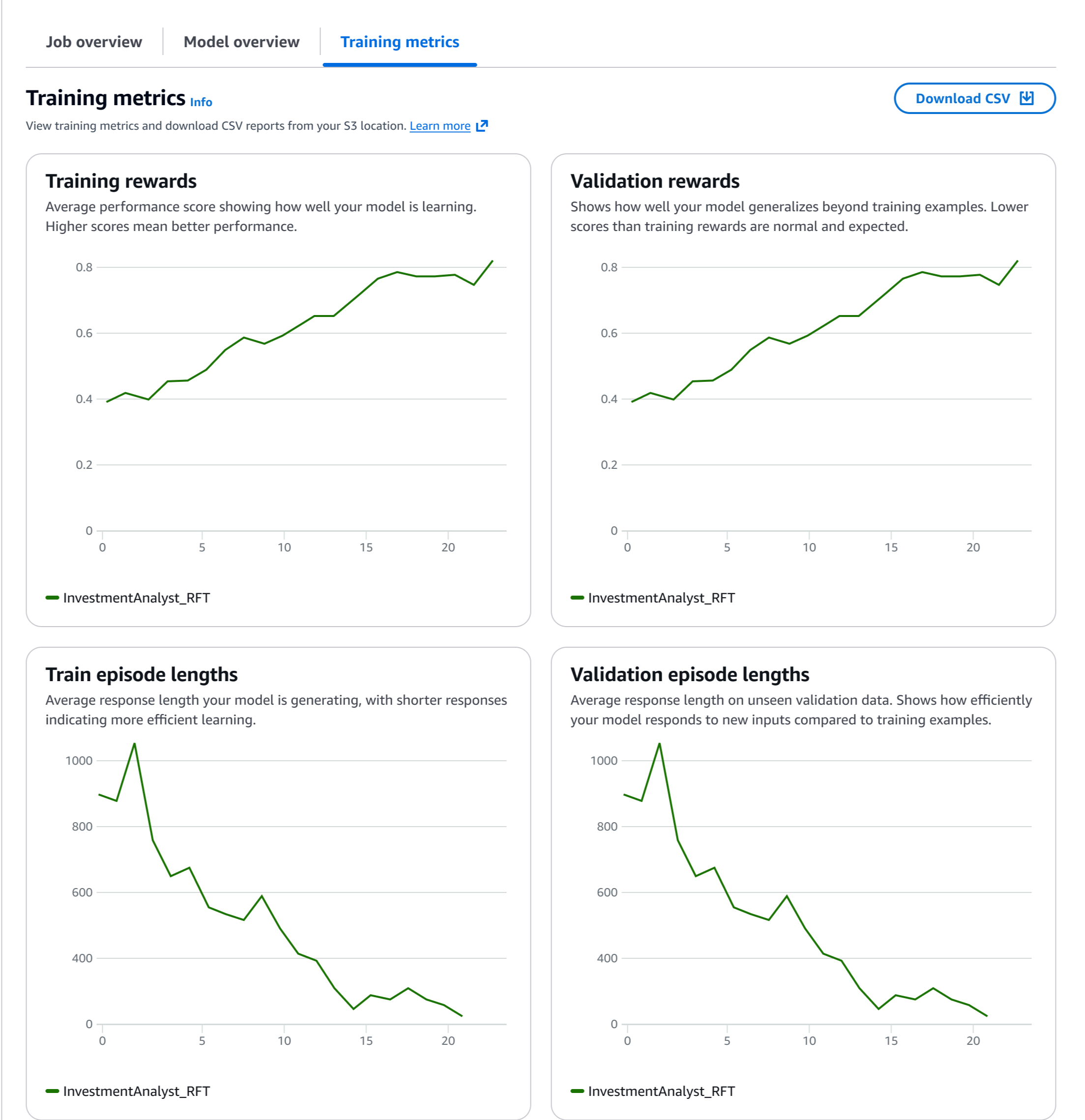Click the external link icon after Learn more
The height and width of the screenshot is (1120, 1085).
point(482,126)
